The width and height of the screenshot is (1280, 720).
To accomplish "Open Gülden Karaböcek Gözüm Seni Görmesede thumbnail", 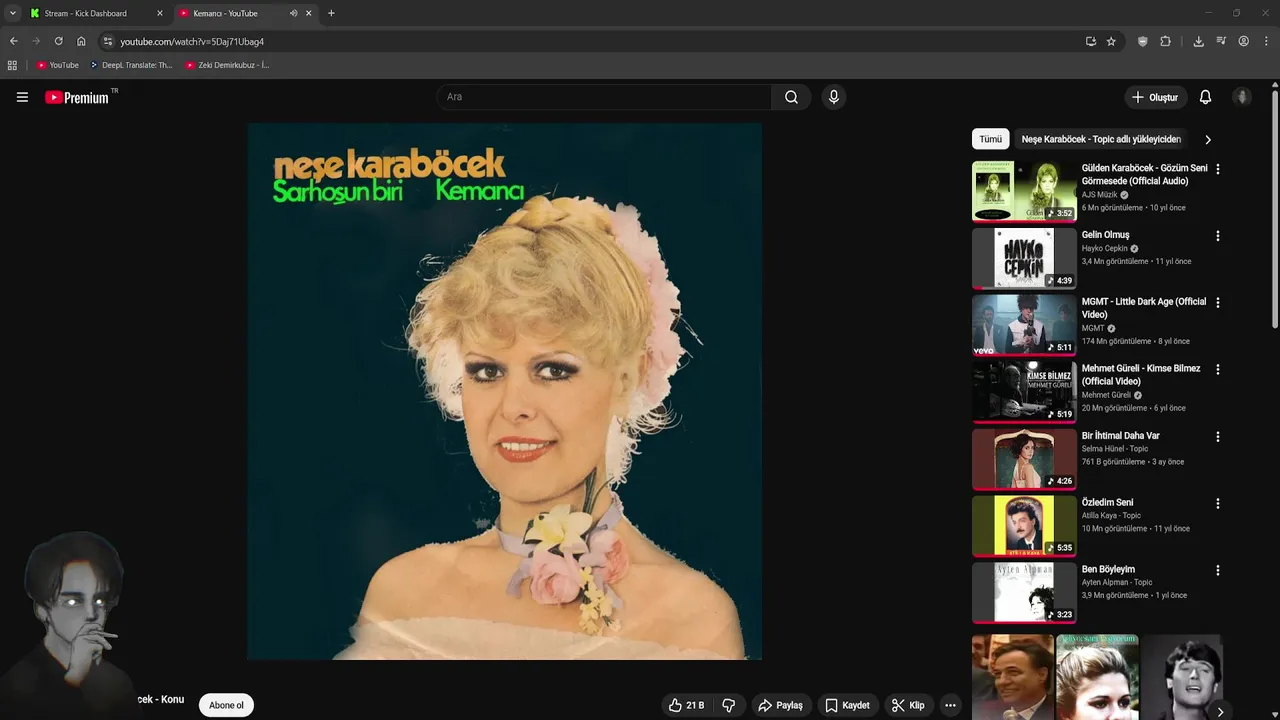I will point(1024,191).
